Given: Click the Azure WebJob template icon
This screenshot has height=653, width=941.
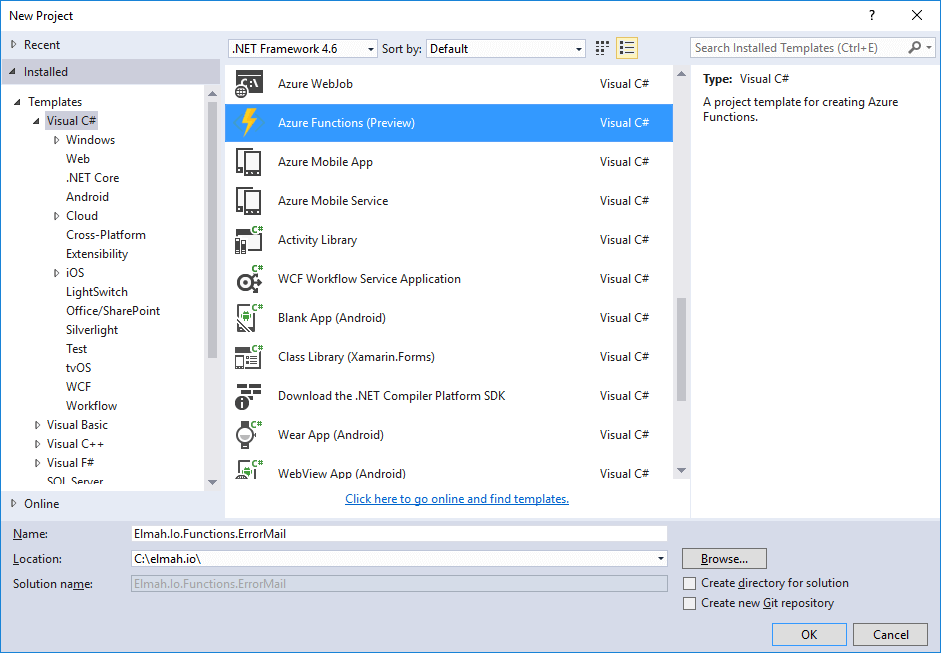Looking at the screenshot, I should coord(248,84).
